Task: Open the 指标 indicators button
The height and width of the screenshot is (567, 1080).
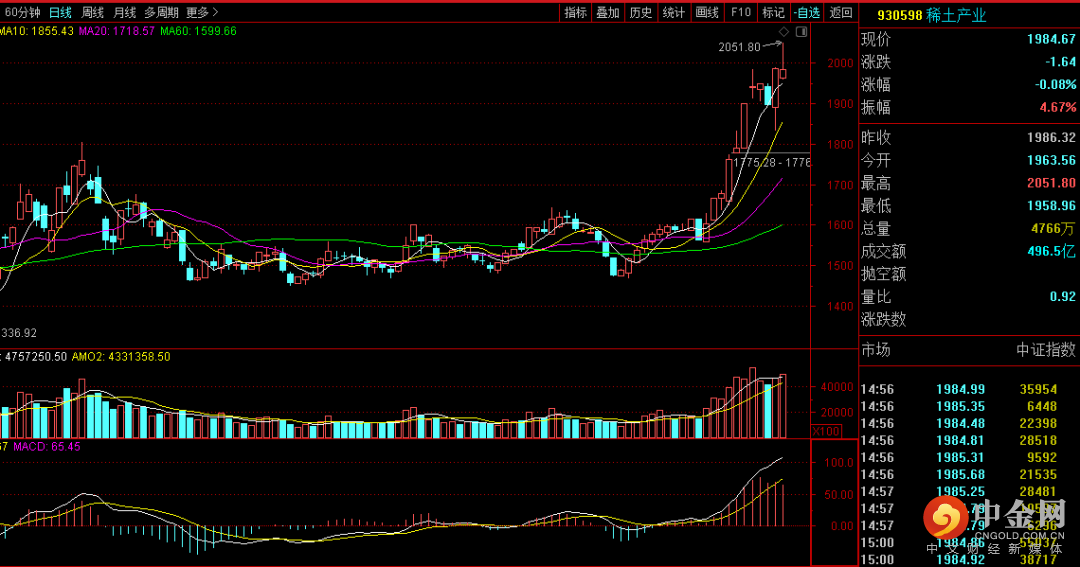Action: pos(575,12)
